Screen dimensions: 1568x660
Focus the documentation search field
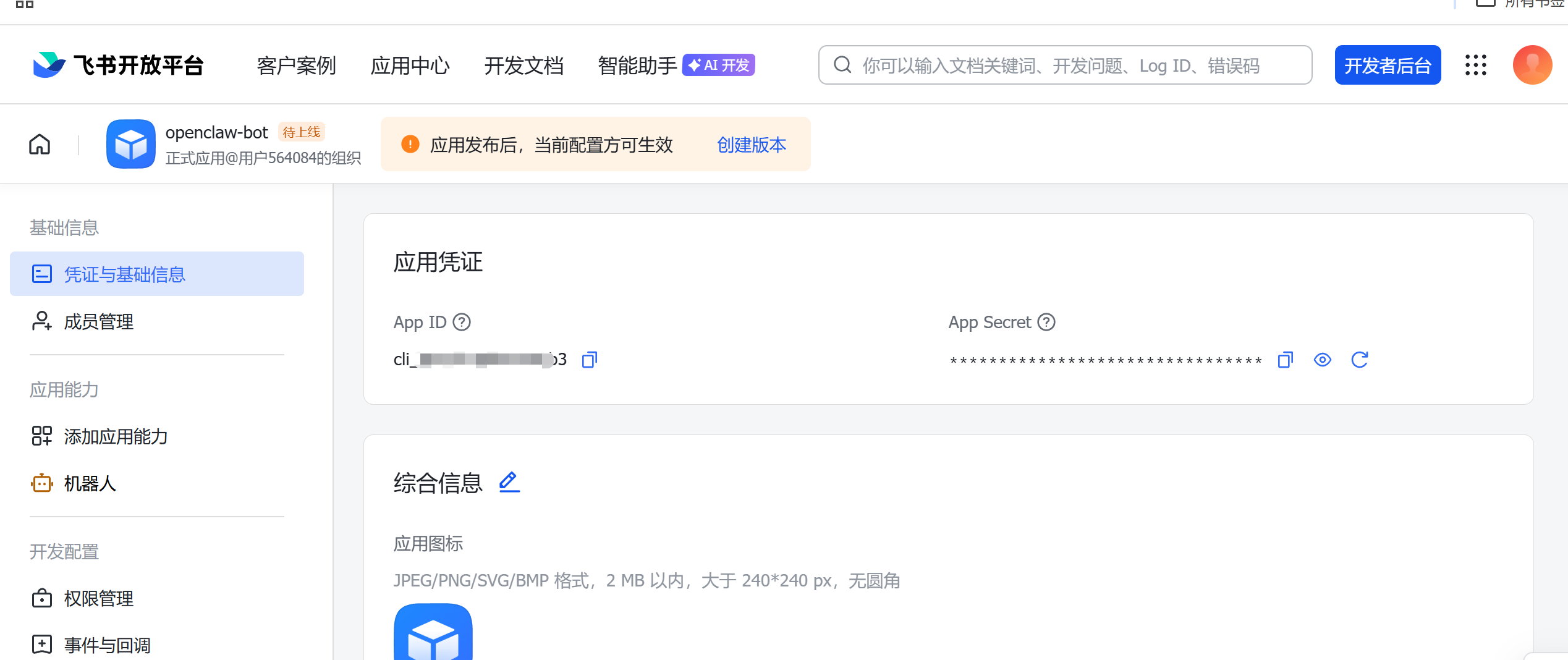(1065, 65)
